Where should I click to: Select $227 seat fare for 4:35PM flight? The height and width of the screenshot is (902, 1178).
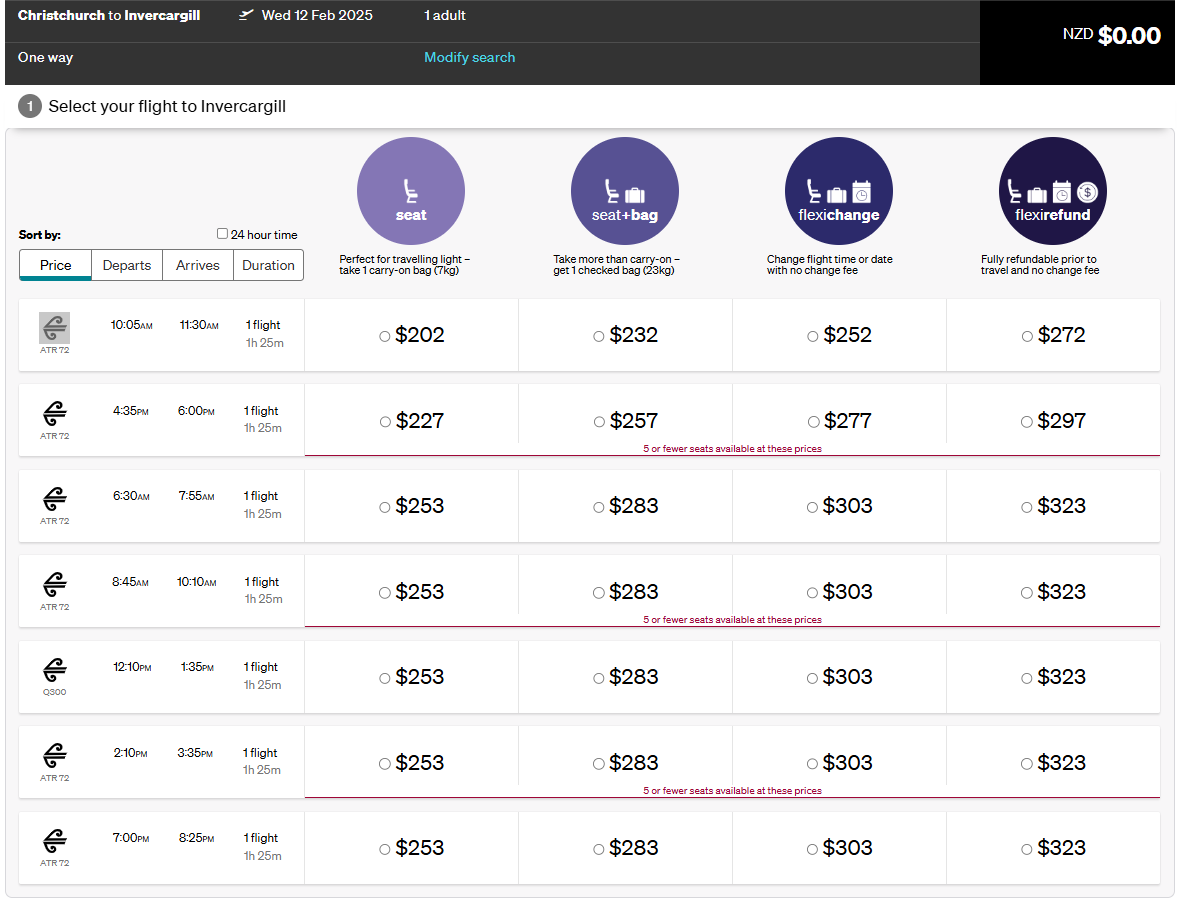(x=385, y=422)
